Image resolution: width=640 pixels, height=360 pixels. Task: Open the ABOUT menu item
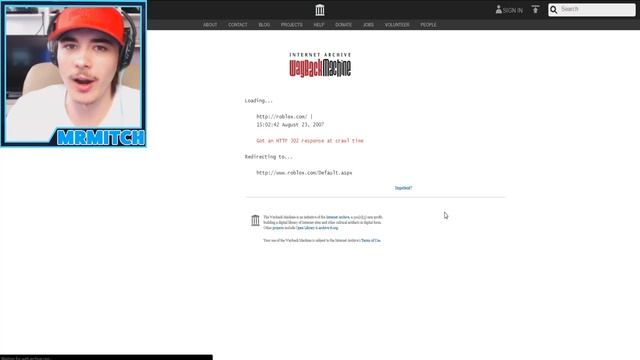(x=210, y=25)
